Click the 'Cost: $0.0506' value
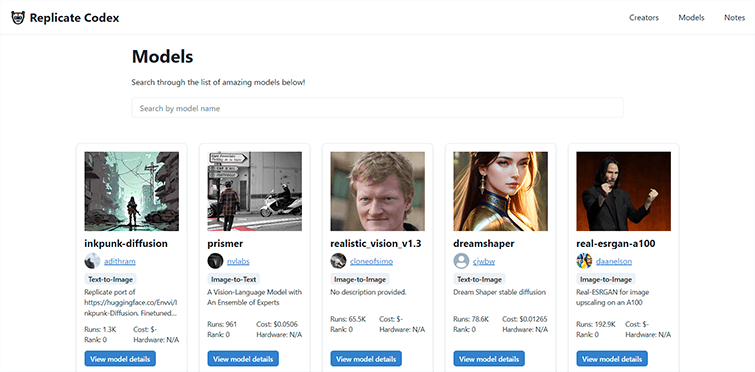The width and height of the screenshot is (755, 372). point(276,324)
